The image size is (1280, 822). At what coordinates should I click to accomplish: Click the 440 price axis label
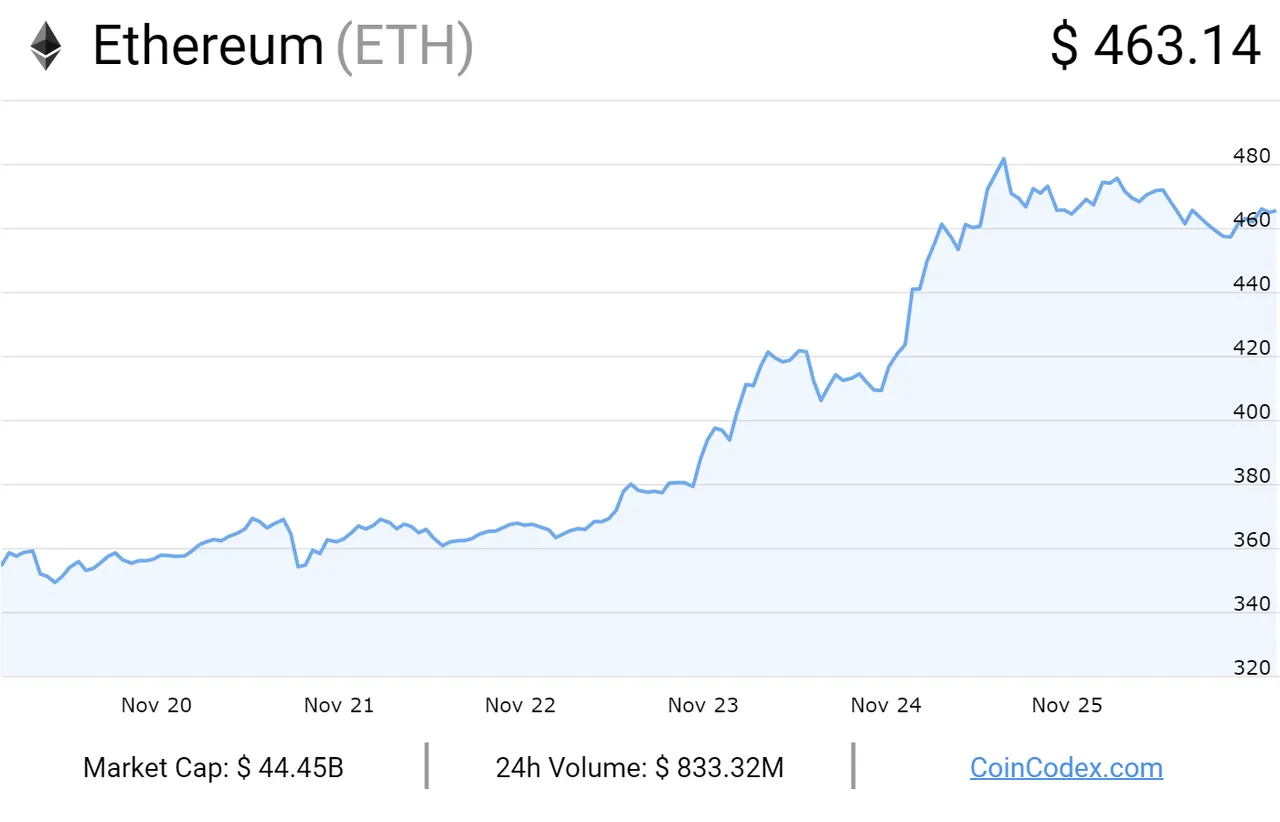click(1252, 284)
